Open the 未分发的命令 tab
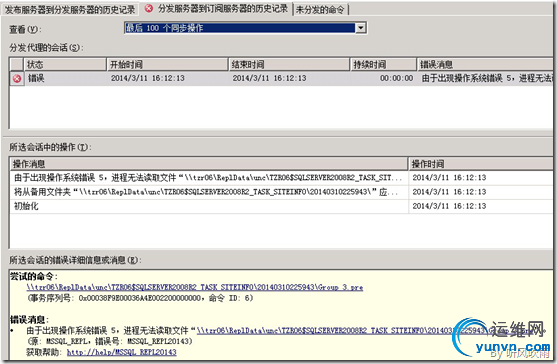557x364 pixels. coord(320,10)
